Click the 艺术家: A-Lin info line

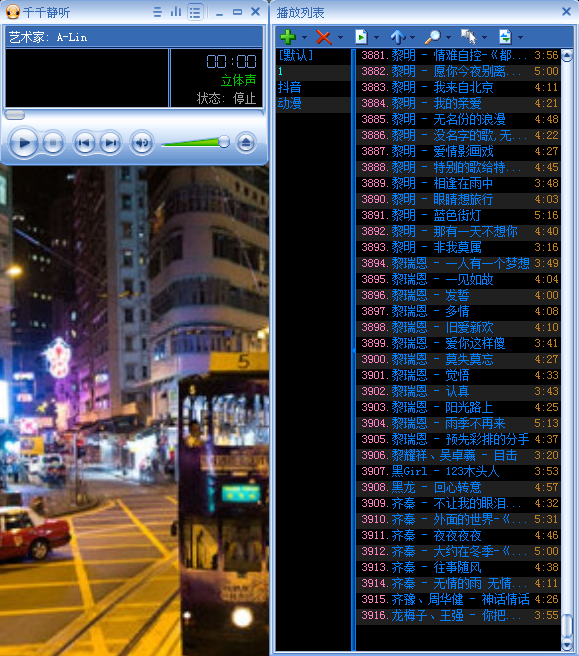(48, 37)
